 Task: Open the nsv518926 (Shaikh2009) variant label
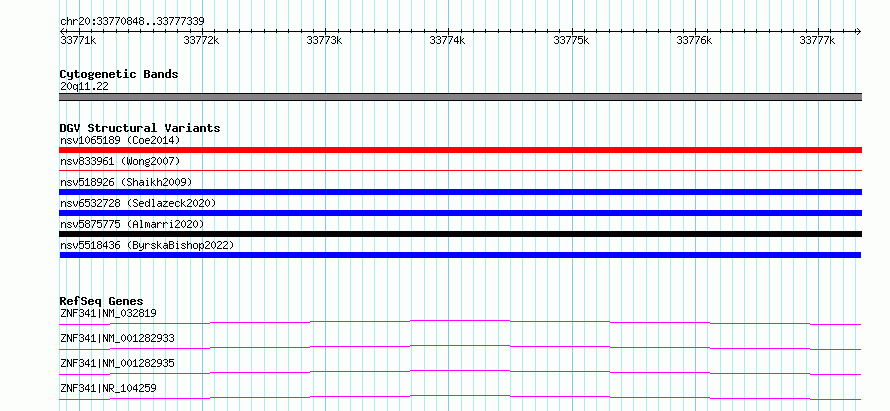pos(126,182)
